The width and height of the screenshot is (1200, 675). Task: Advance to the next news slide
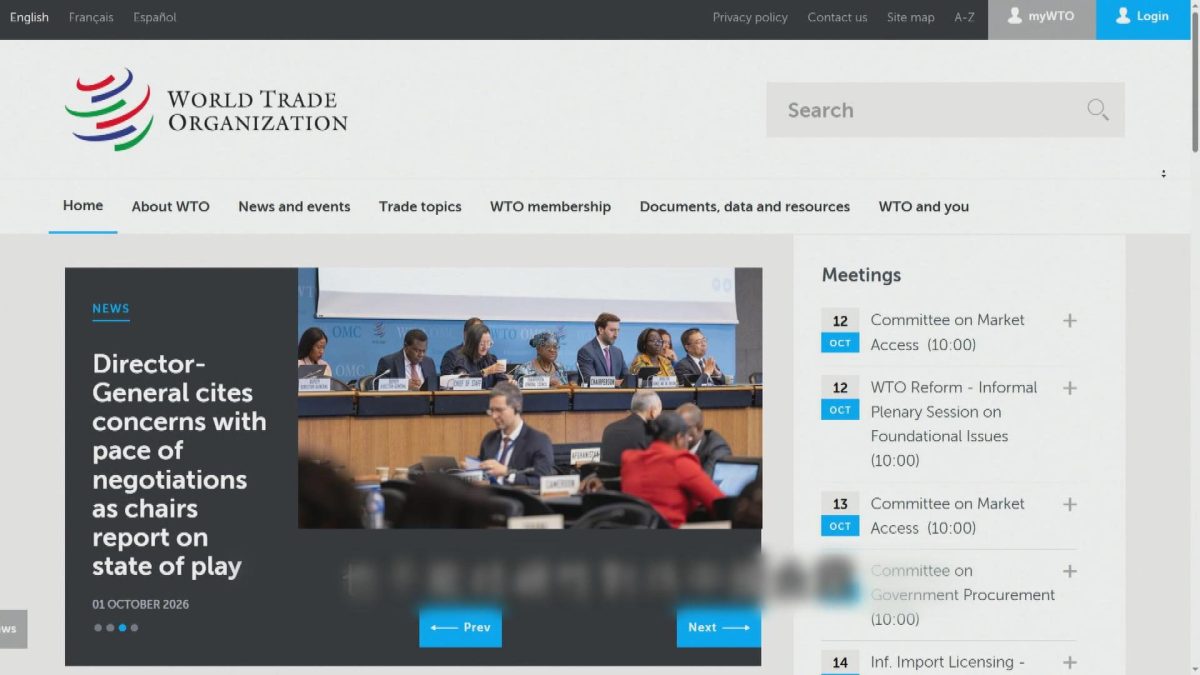click(x=718, y=627)
